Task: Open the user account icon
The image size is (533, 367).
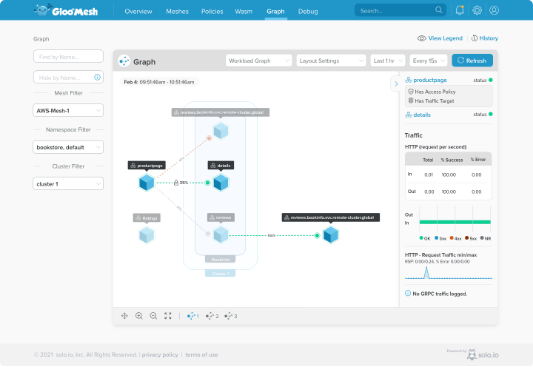Action: [494, 10]
